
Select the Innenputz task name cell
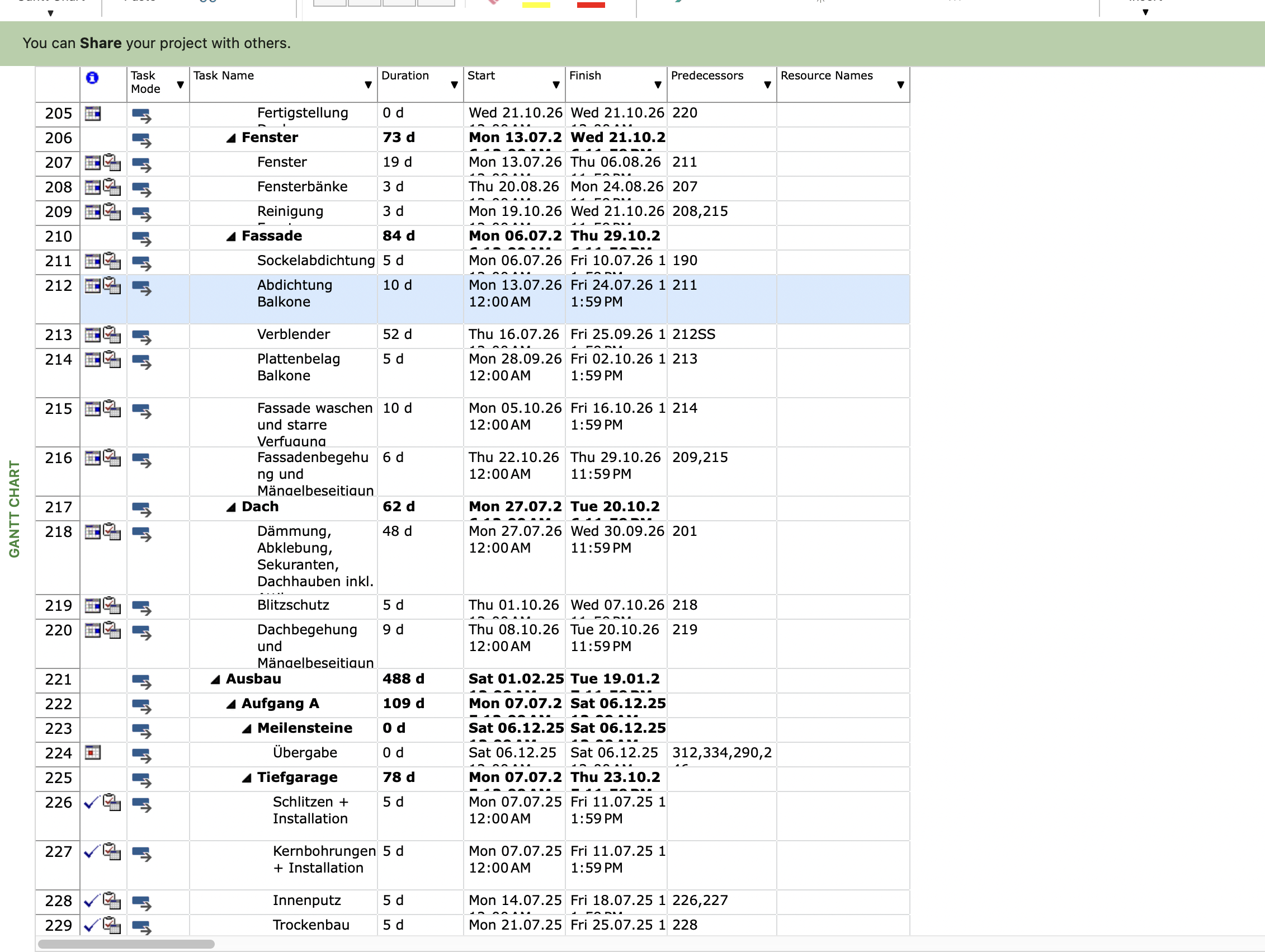283,901
